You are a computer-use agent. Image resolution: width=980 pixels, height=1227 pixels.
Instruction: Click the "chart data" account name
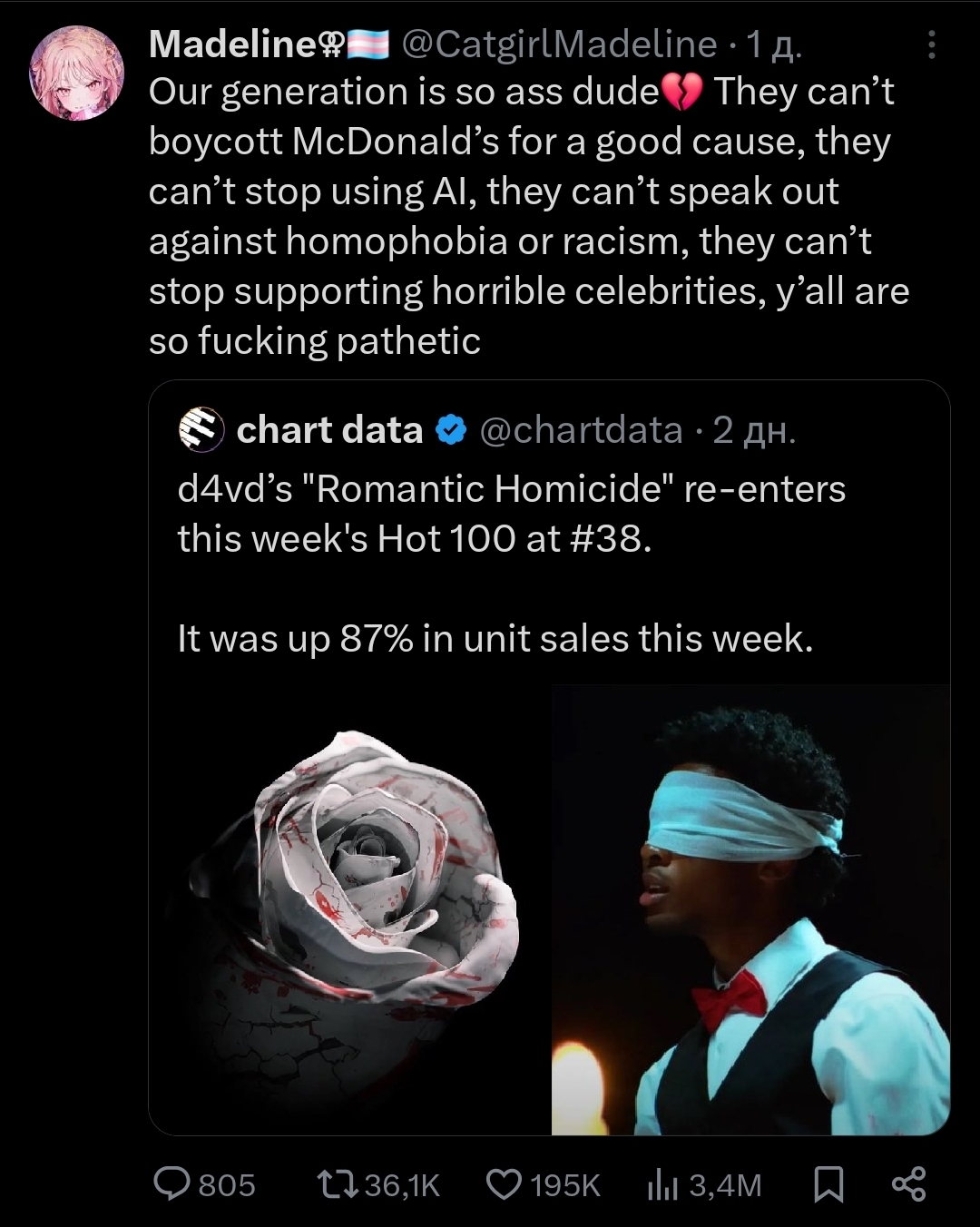click(329, 430)
